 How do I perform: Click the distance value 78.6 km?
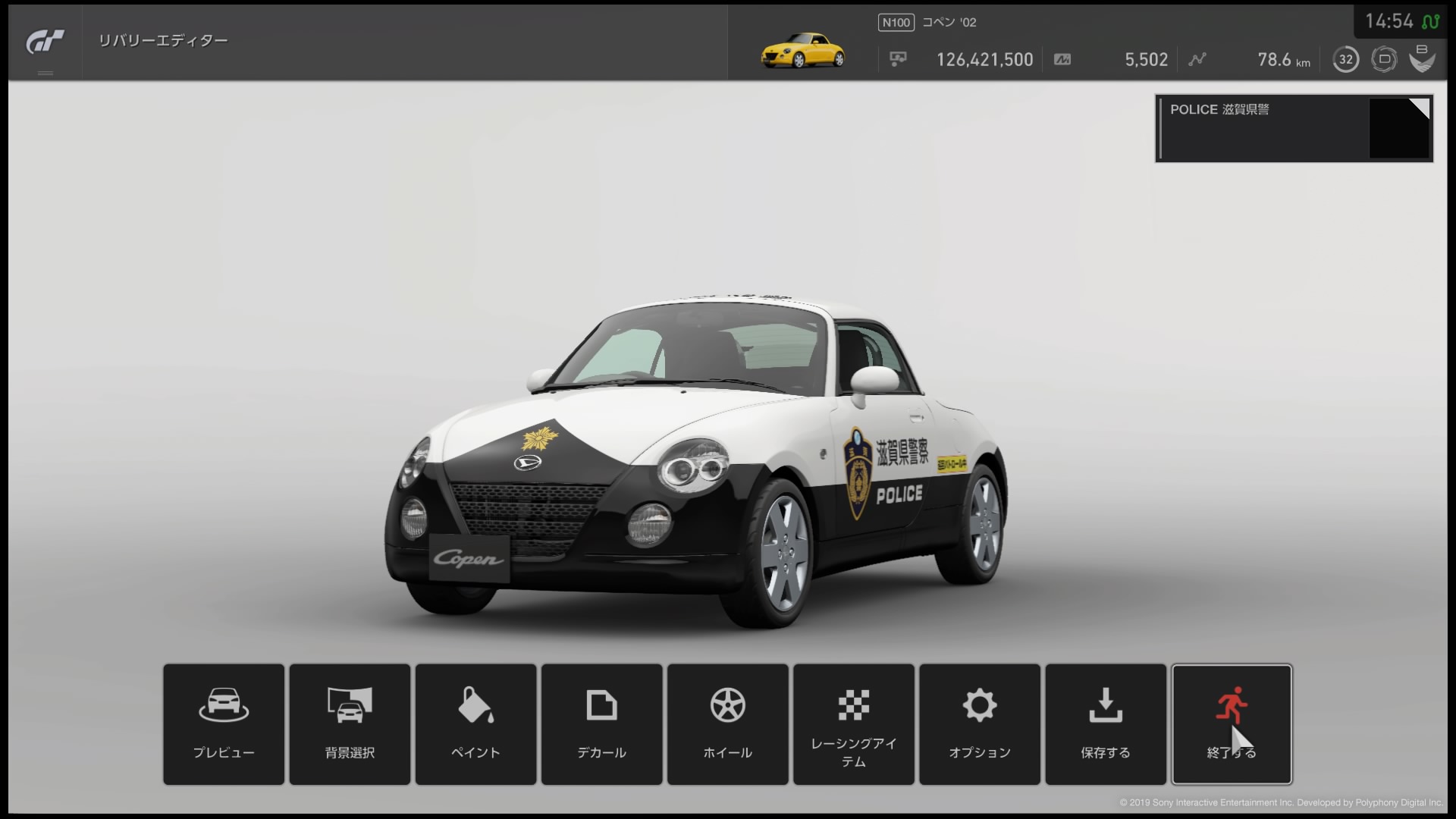coord(1284,59)
